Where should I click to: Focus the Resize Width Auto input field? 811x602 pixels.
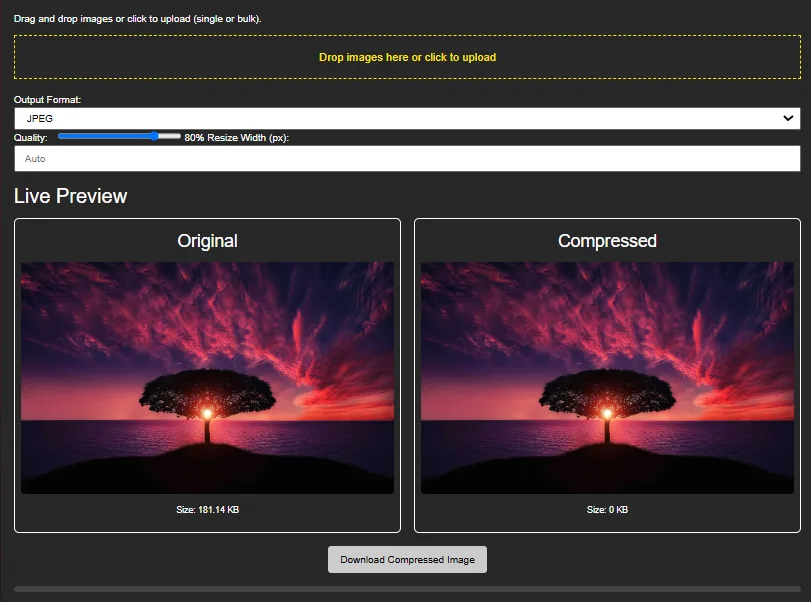(x=407, y=159)
